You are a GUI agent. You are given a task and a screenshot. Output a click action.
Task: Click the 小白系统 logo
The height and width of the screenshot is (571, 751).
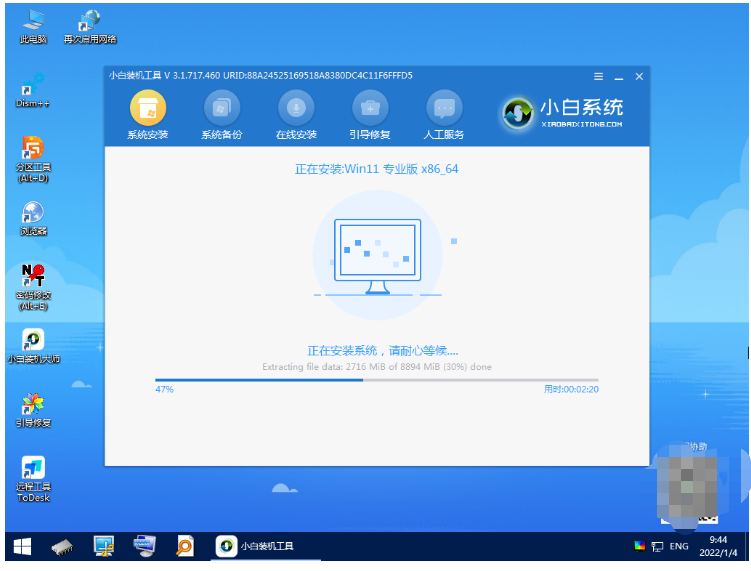(x=563, y=113)
